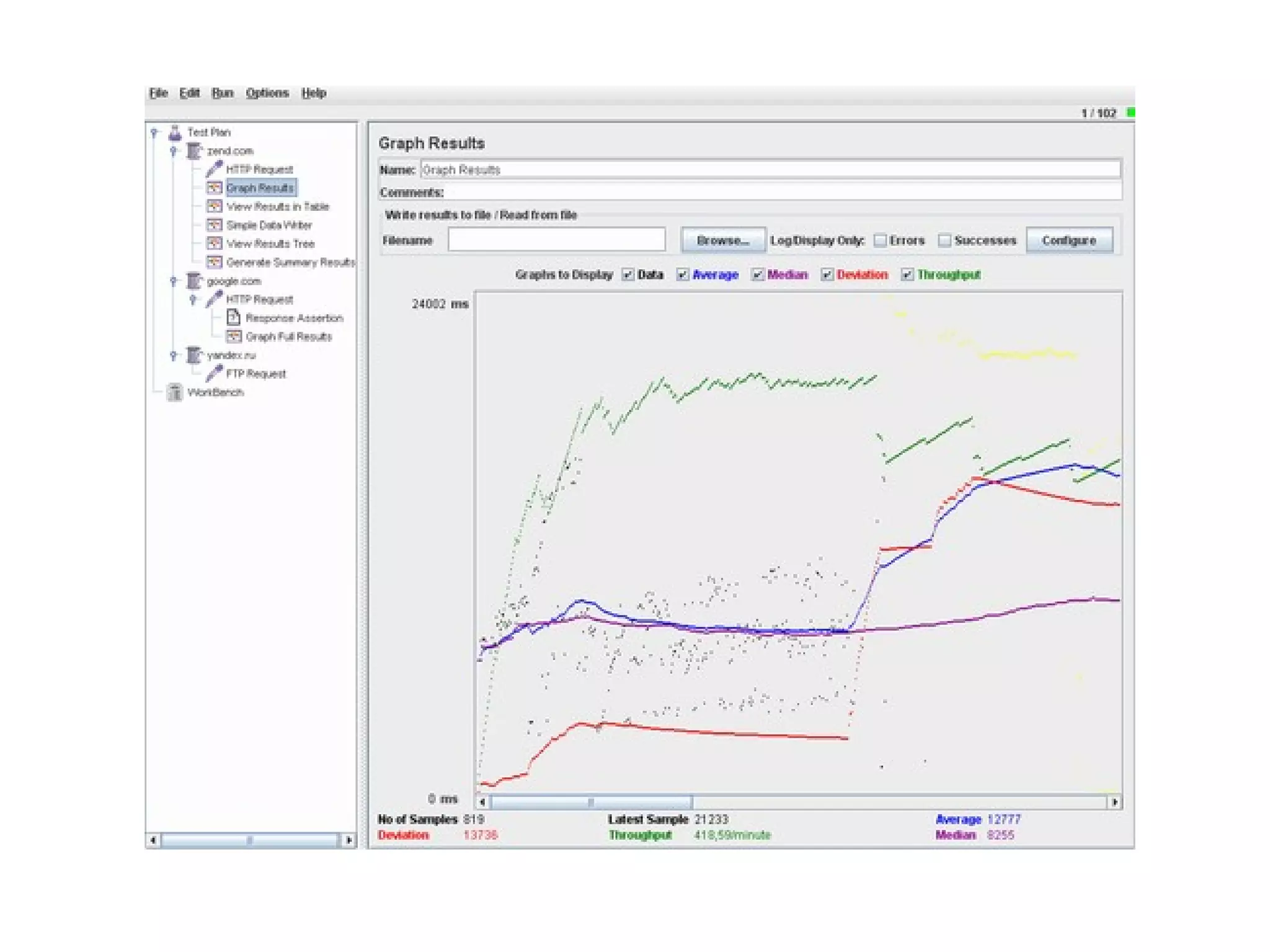Open the Options menu

tap(267, 93)
